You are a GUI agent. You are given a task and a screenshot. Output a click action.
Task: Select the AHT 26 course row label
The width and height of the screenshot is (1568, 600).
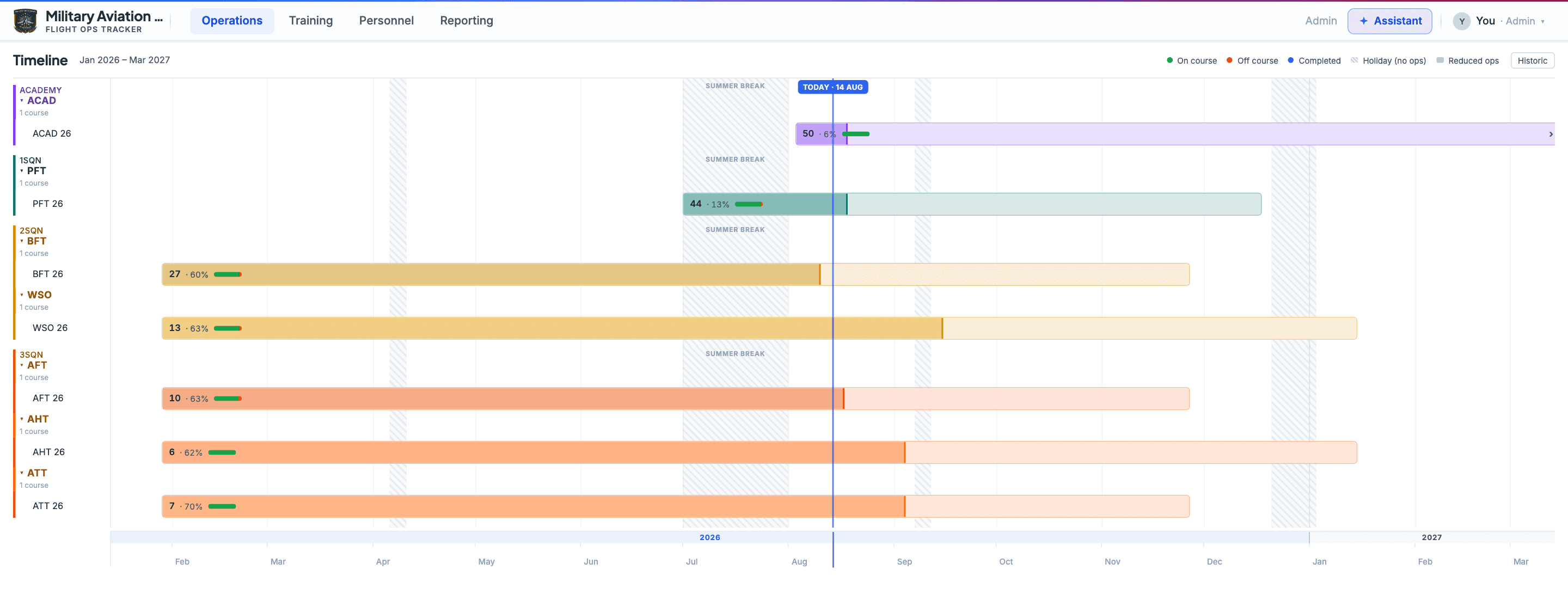point(48,452)
